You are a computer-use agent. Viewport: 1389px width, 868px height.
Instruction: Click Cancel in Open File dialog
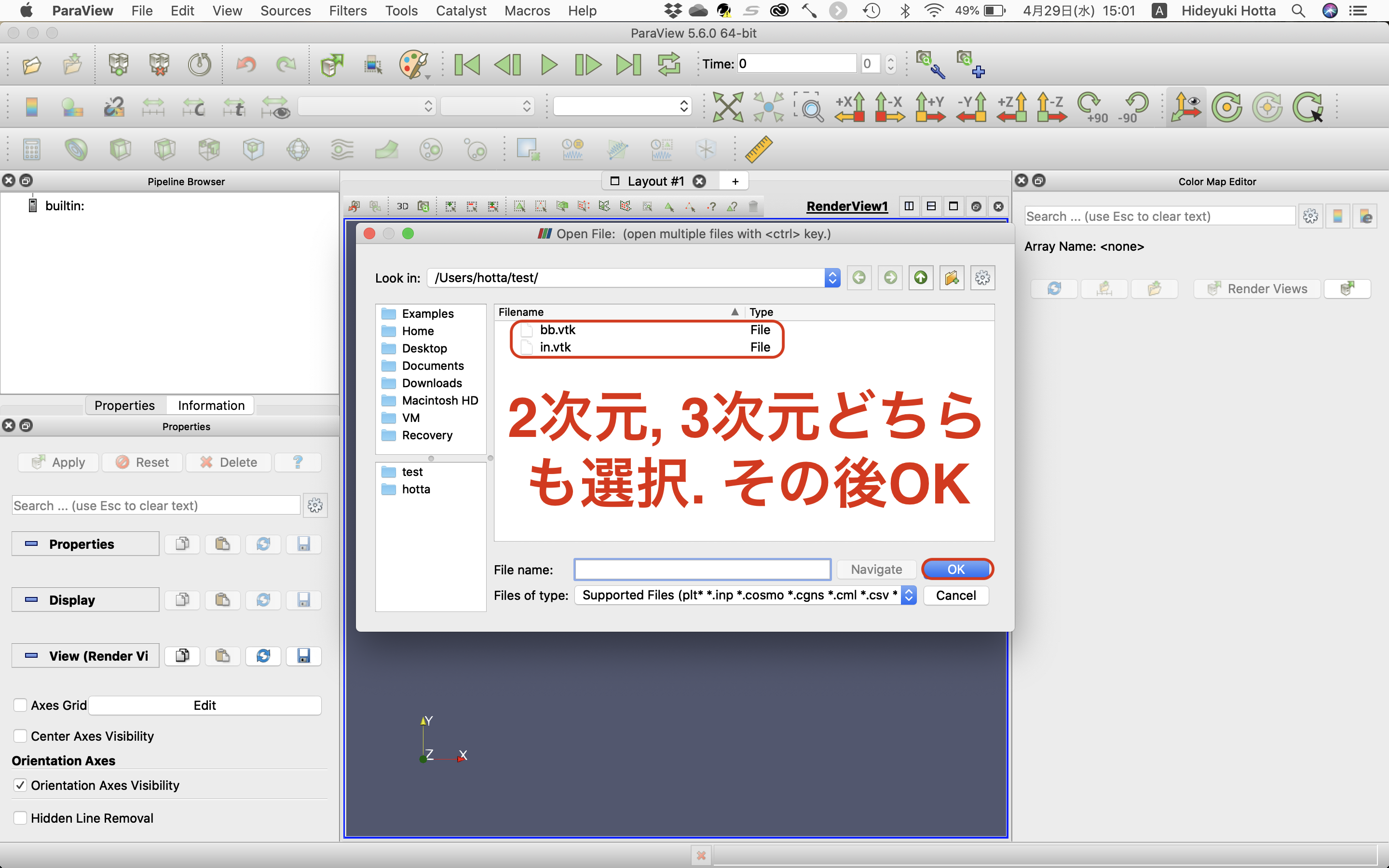(955, 596)
